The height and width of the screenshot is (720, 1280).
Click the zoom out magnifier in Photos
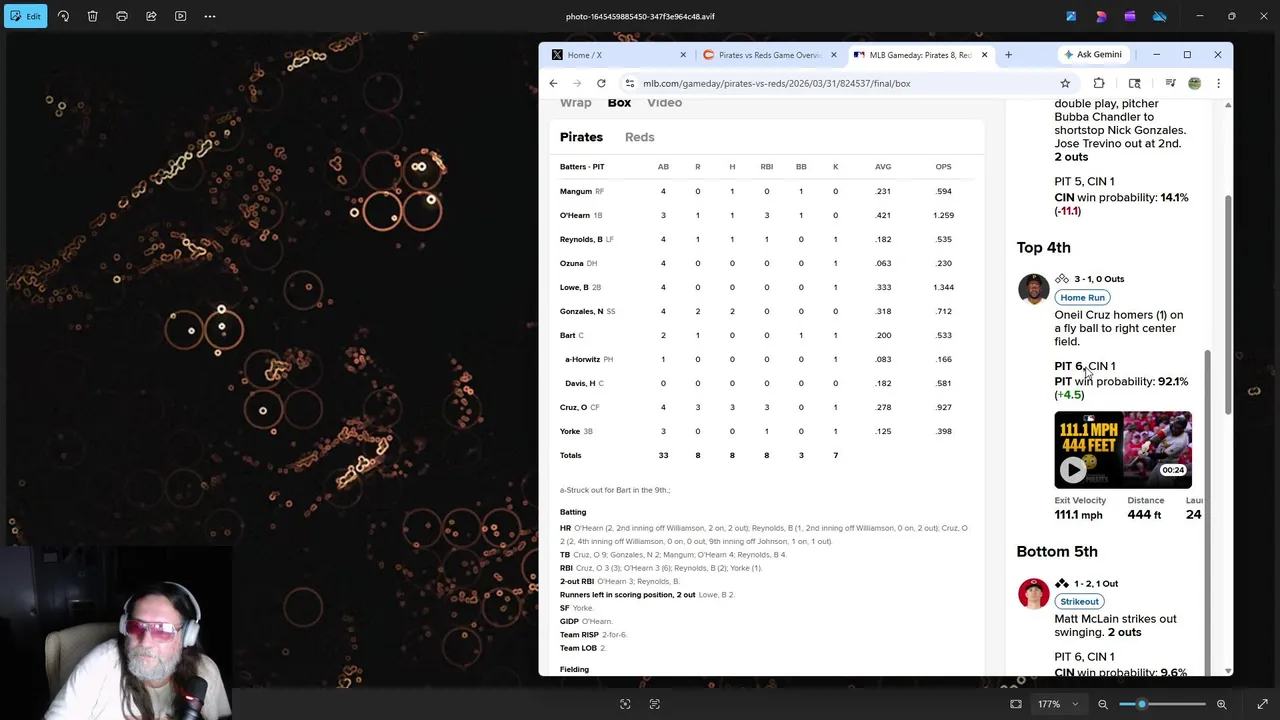(1103, 704)
